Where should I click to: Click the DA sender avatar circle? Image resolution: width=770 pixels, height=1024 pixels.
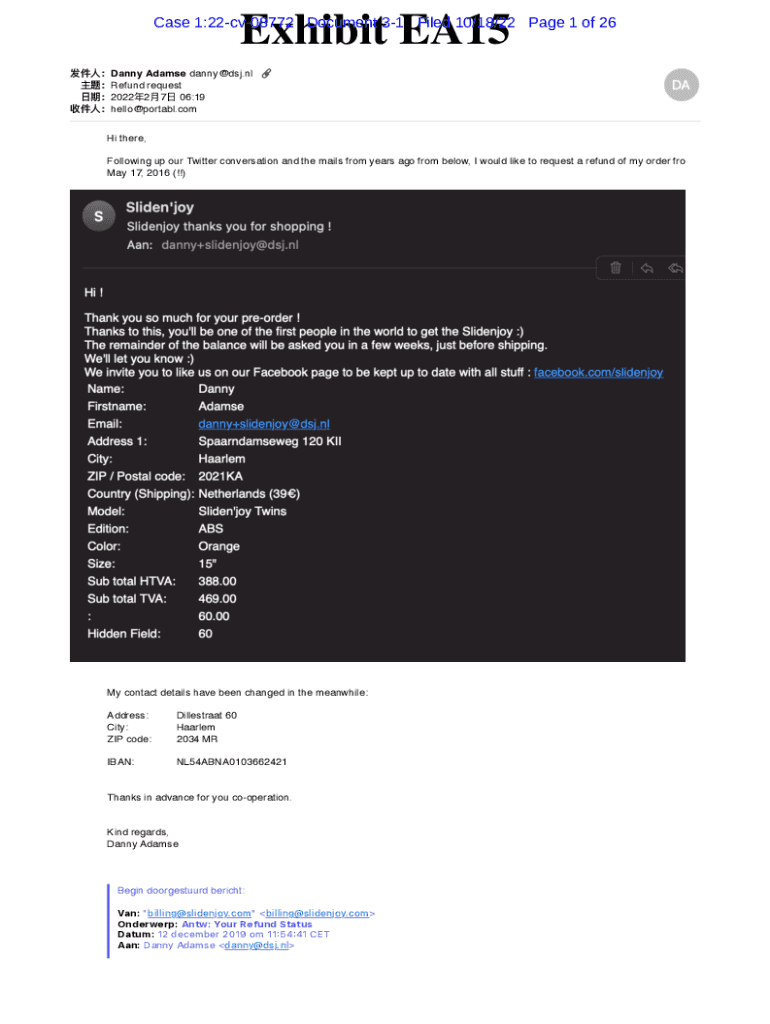[x=681, y=85]
